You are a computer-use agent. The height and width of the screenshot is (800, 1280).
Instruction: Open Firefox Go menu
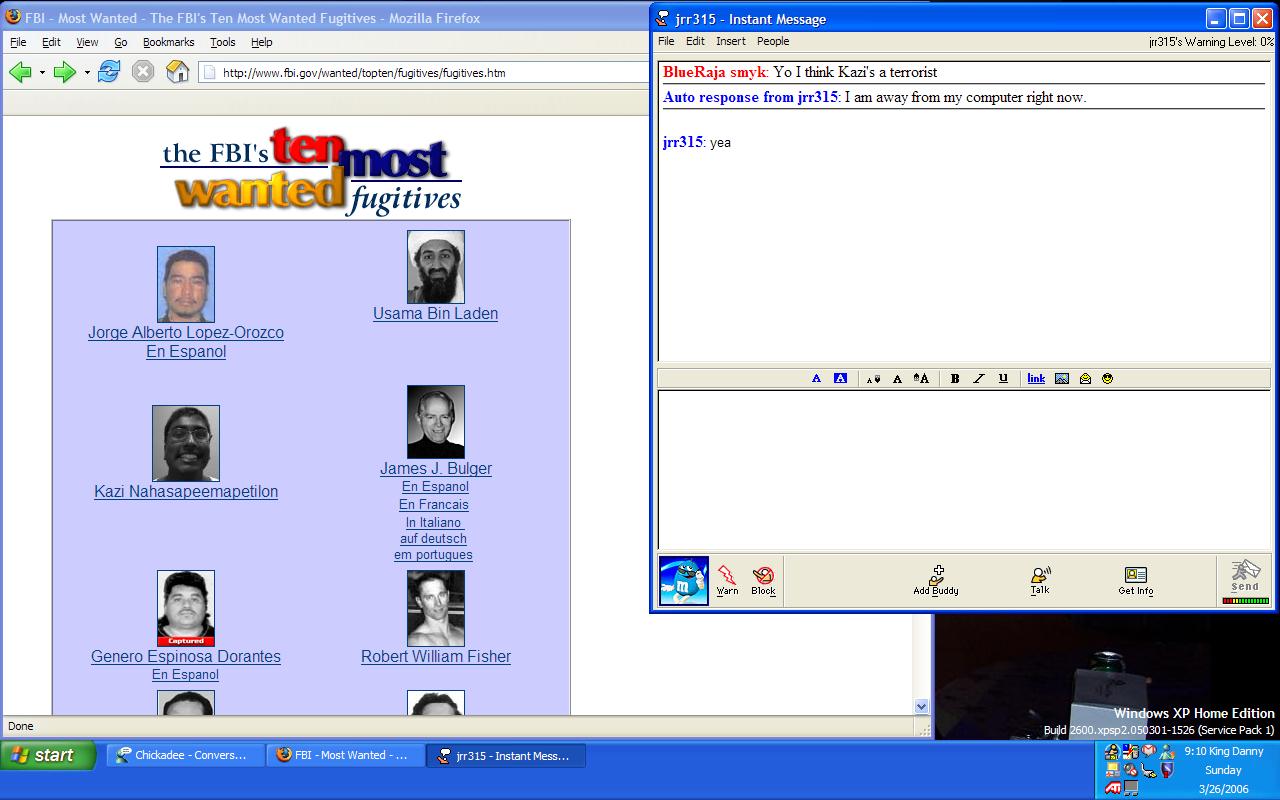[x=121, y=42]
